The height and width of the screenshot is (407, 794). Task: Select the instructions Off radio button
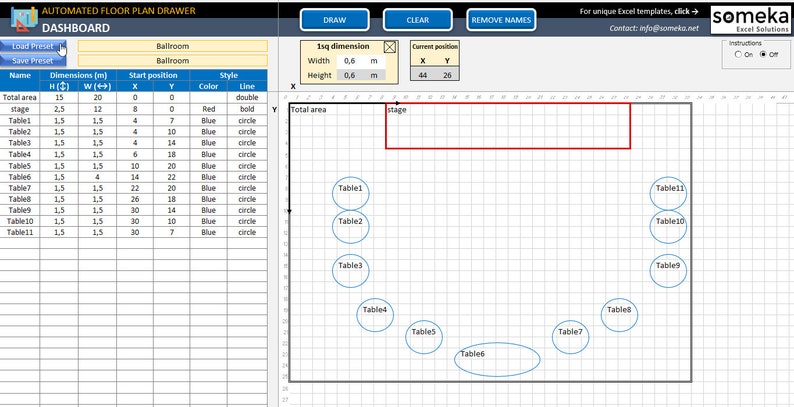[x=763, y=55]
